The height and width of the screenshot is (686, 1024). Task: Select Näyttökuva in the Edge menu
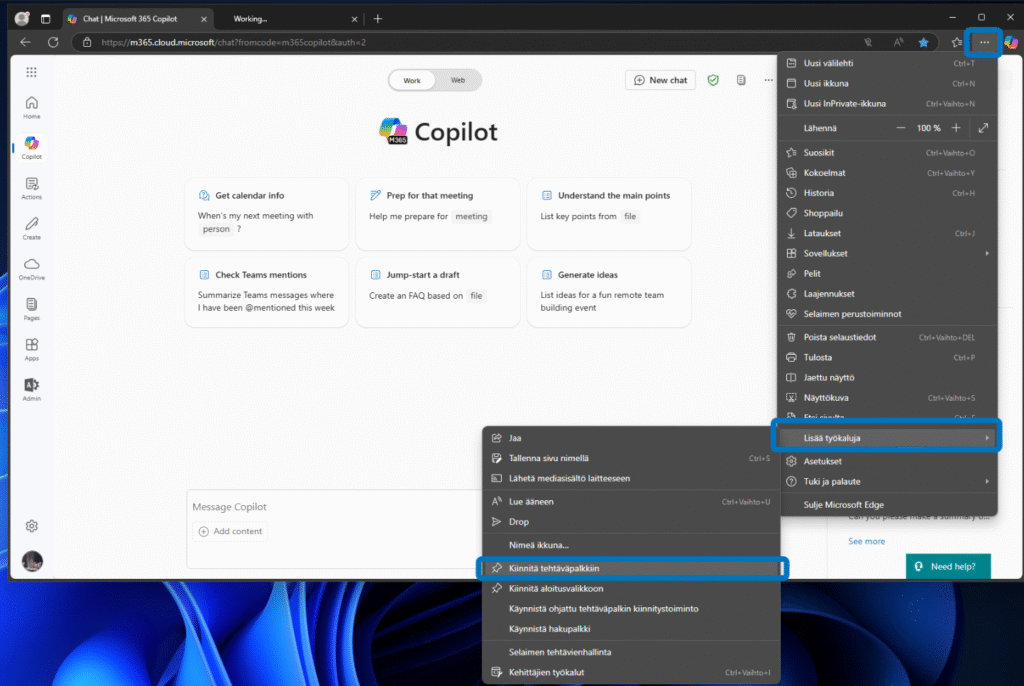coord(888,398)
